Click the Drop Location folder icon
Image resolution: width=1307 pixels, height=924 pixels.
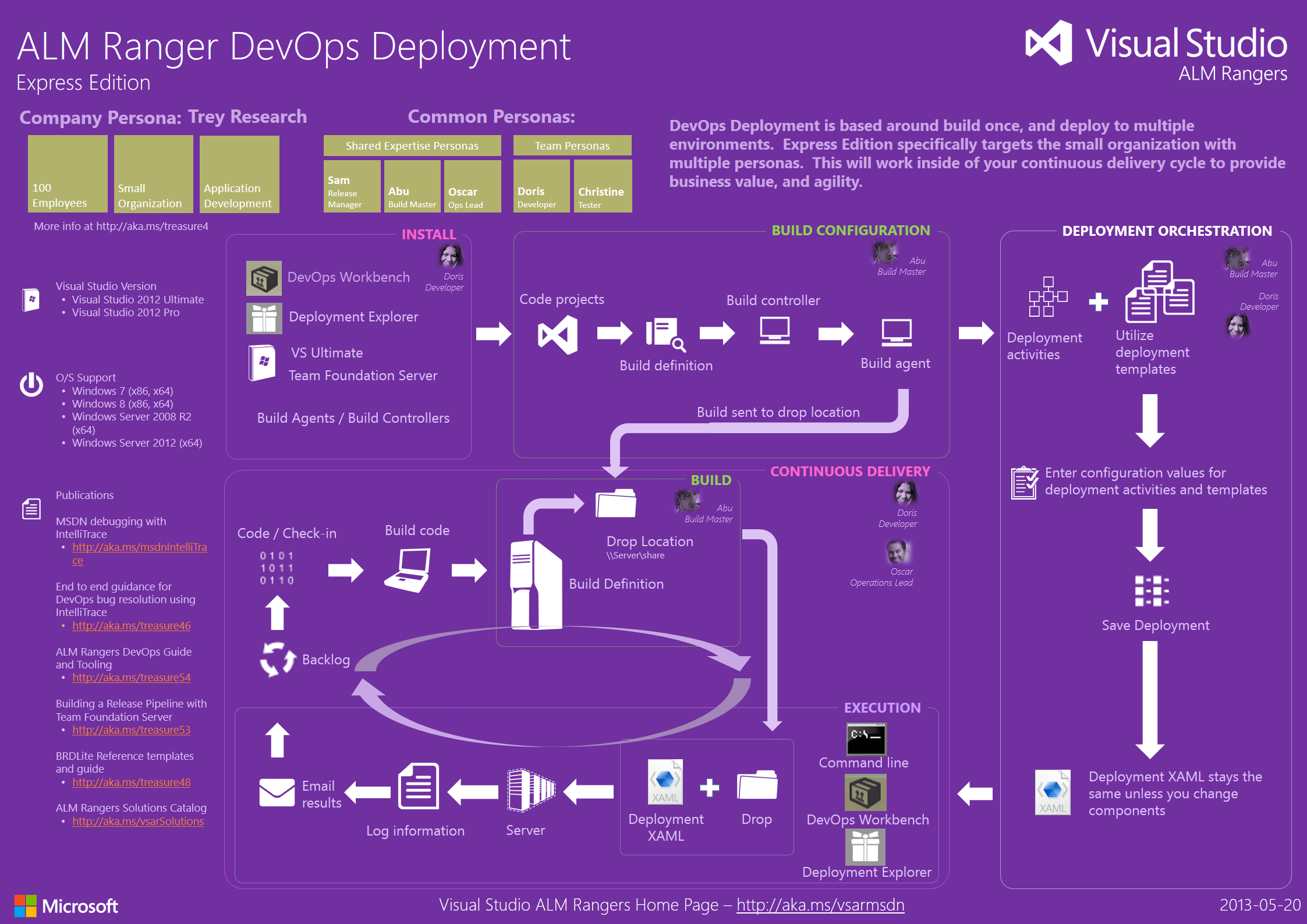615,503
